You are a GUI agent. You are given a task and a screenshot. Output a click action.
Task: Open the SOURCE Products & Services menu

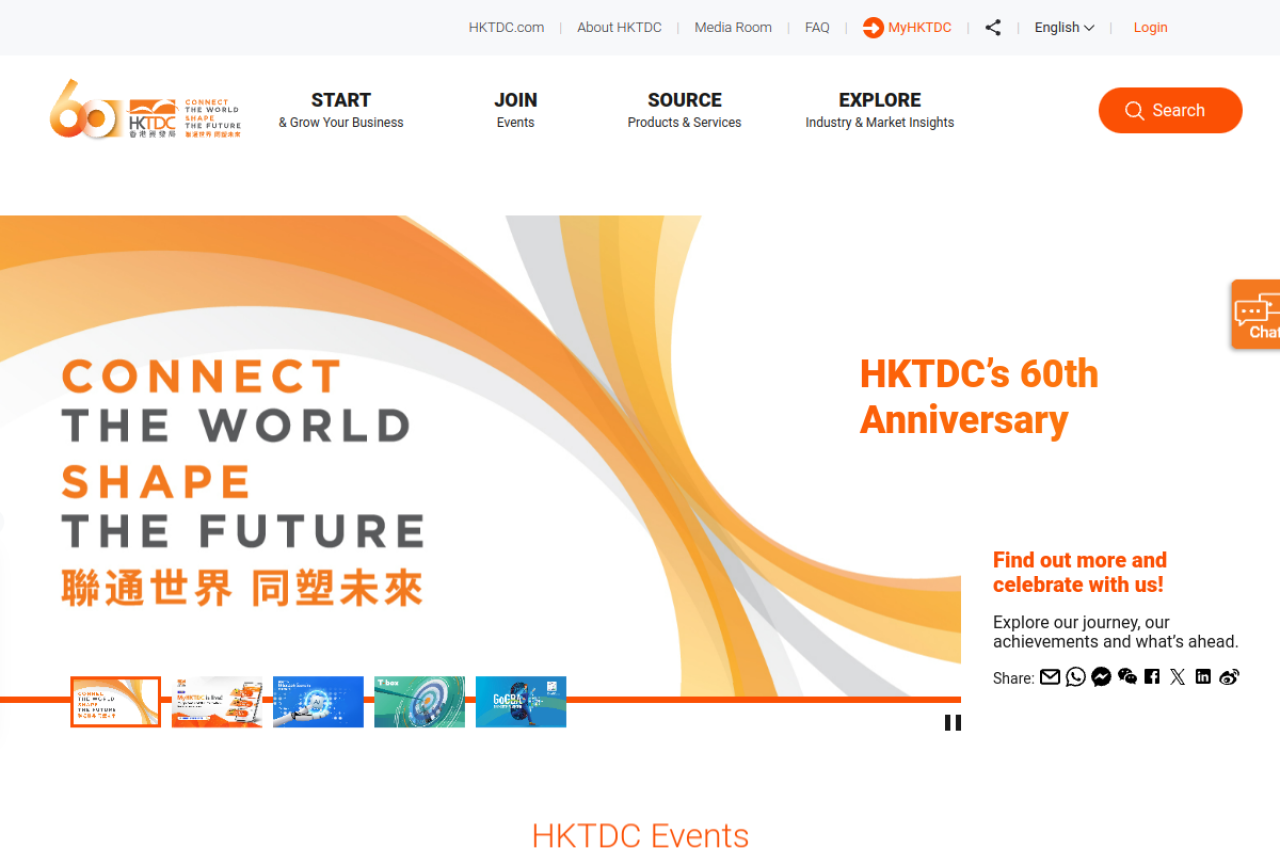(685, 110)
